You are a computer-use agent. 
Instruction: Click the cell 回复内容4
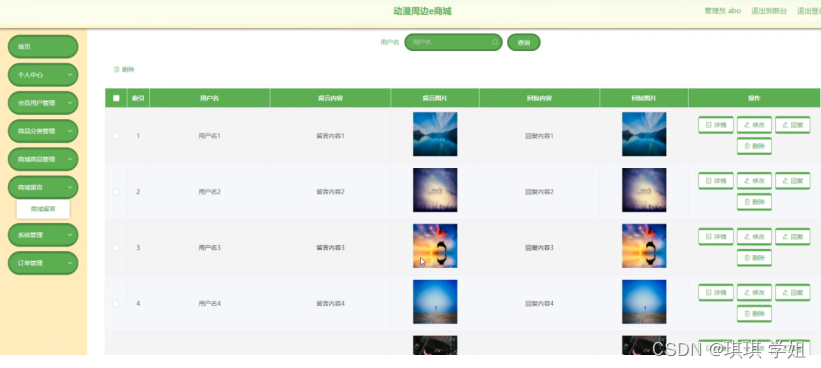click(x=539, y=304)
